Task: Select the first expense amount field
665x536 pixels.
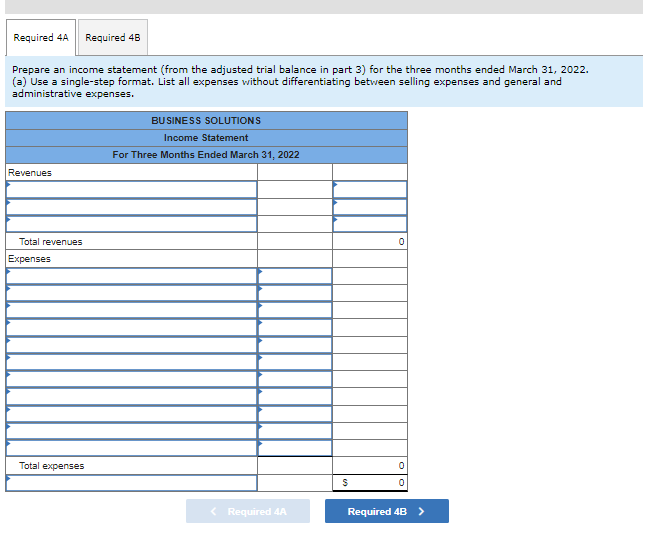Action: click(295, 276)
